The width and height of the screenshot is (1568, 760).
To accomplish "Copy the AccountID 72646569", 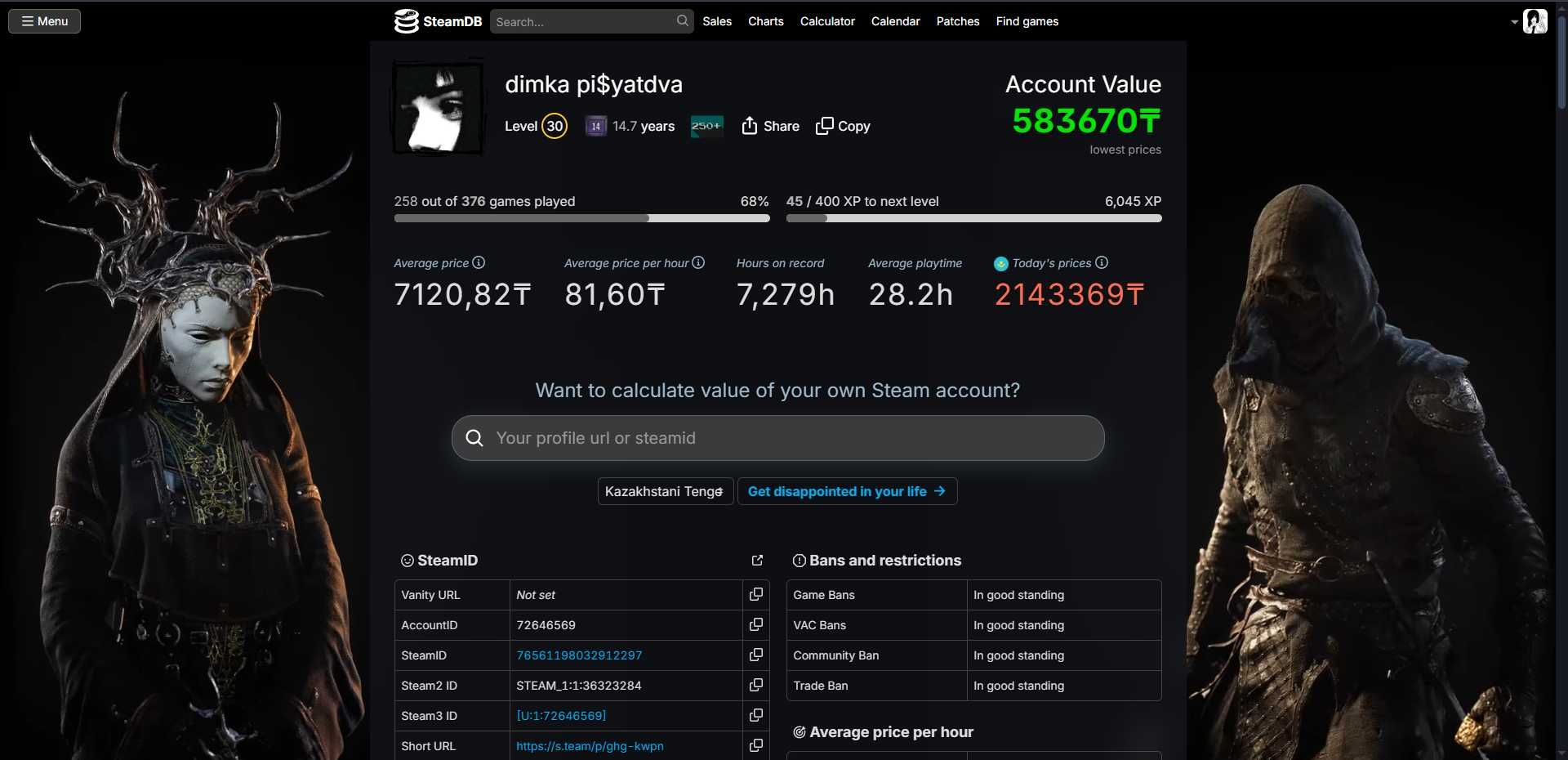I will tap(756, 624).
